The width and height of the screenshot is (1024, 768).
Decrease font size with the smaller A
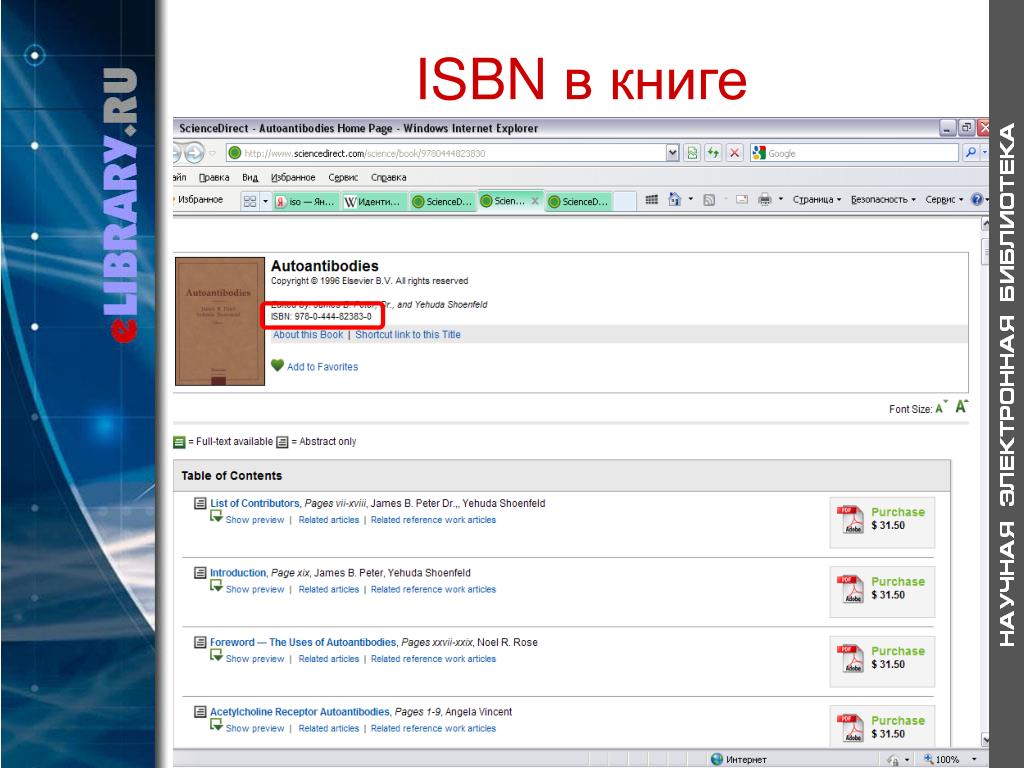[940, 409]
